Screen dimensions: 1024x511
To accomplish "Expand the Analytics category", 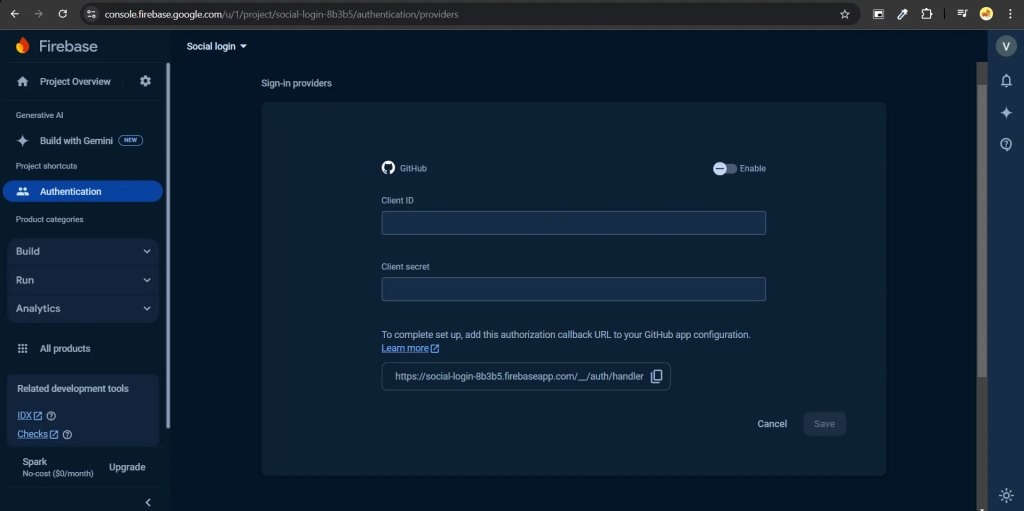I will (x=83, y=308).
